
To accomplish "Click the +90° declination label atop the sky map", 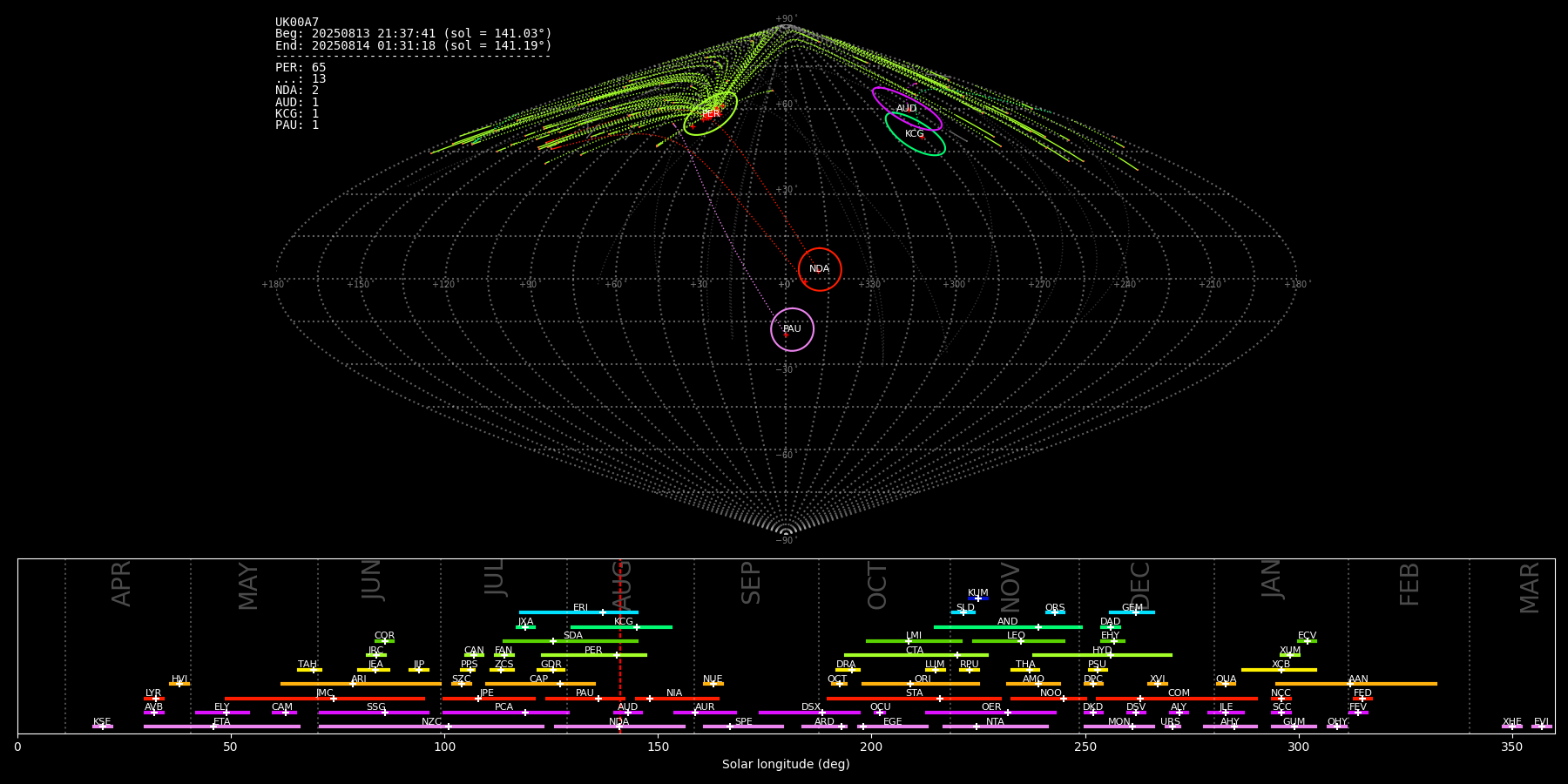I will click(786, 18).
